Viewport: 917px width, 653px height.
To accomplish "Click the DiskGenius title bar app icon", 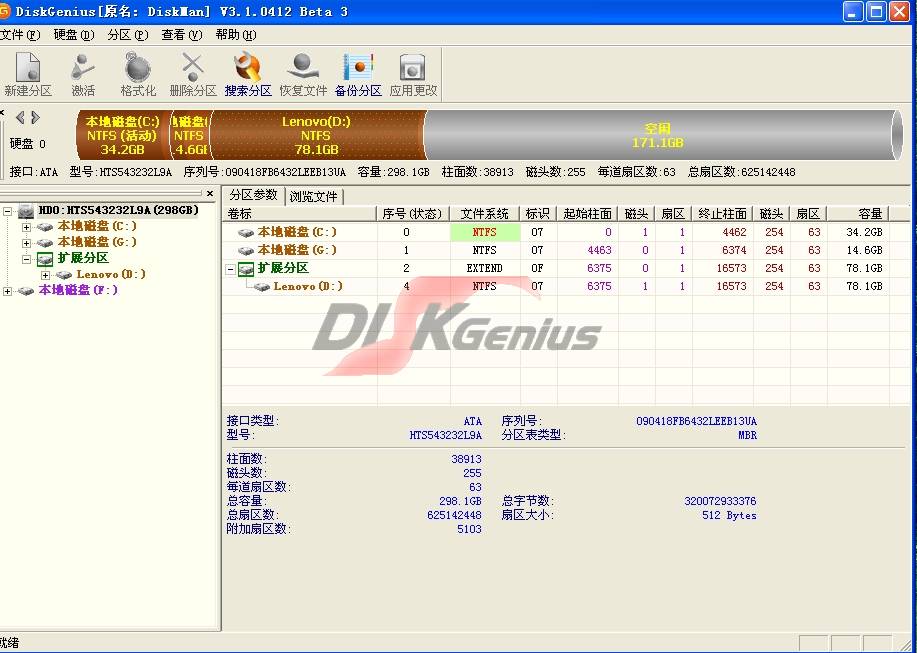I will pos(5,11).
